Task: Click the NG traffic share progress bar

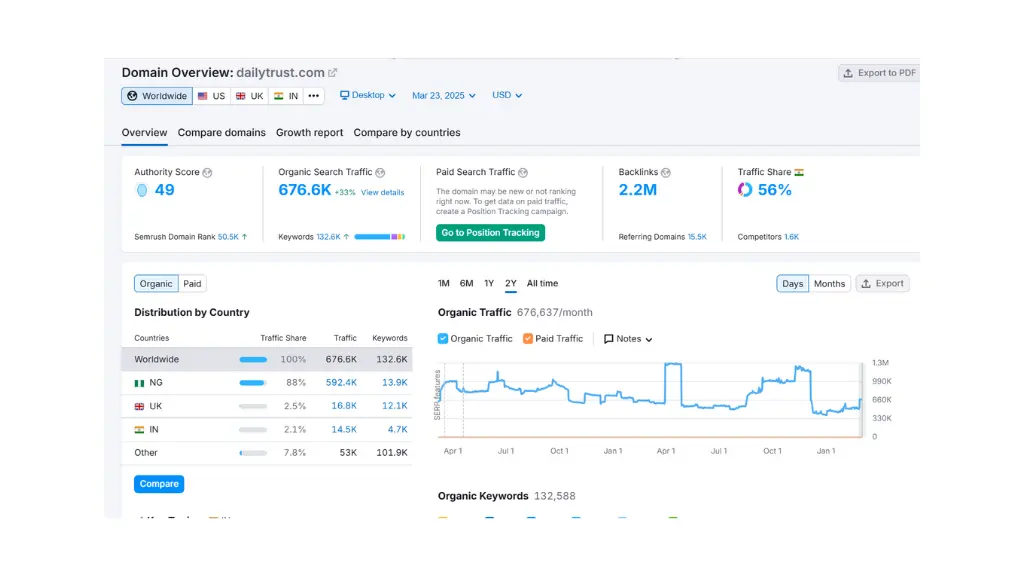Action: pos(253,383)
